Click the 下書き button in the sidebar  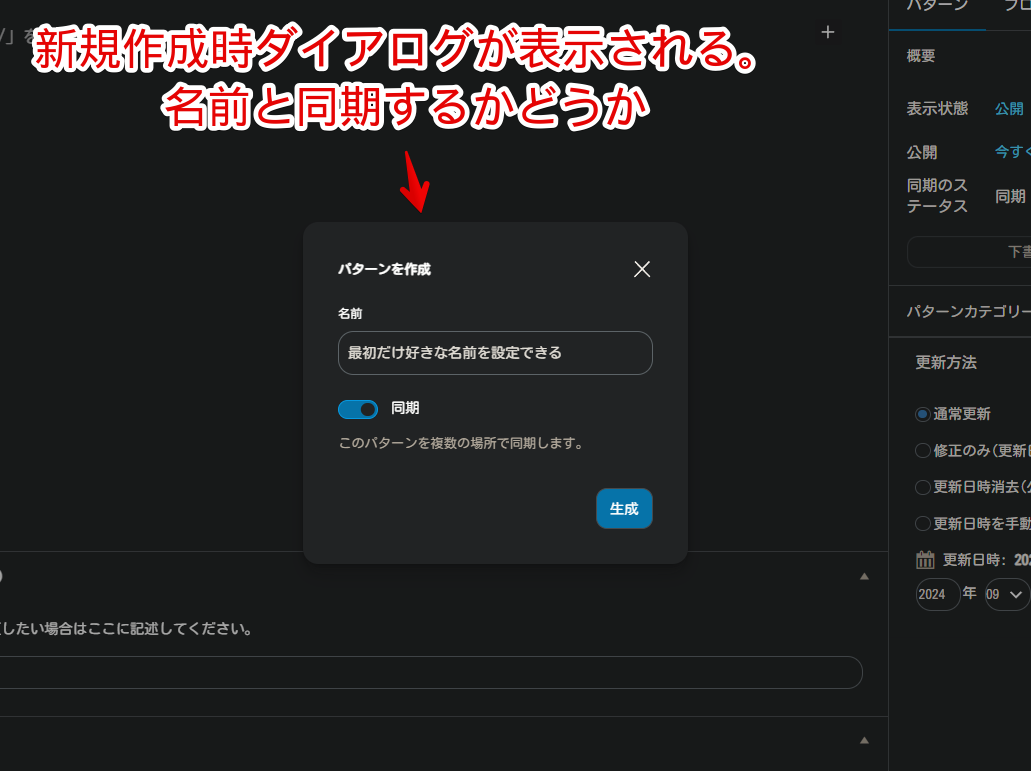[969, 252]
